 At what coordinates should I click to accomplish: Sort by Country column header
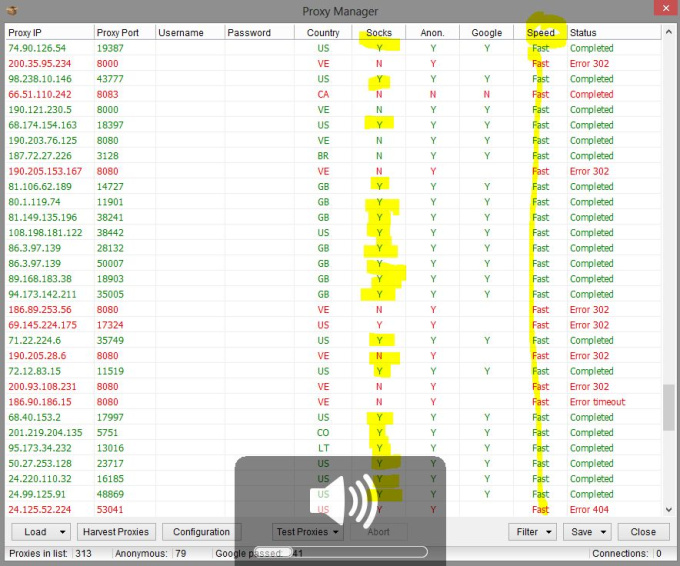coord(323,33)
